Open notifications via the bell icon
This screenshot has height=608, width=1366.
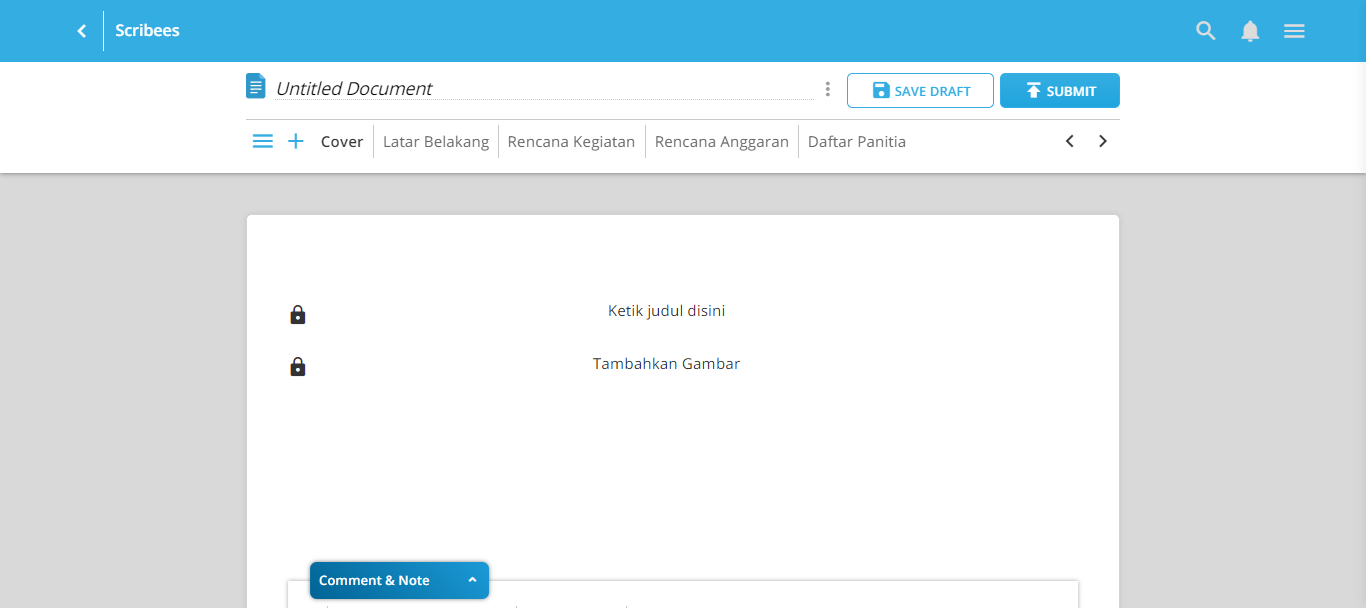tap(1250, 30)
